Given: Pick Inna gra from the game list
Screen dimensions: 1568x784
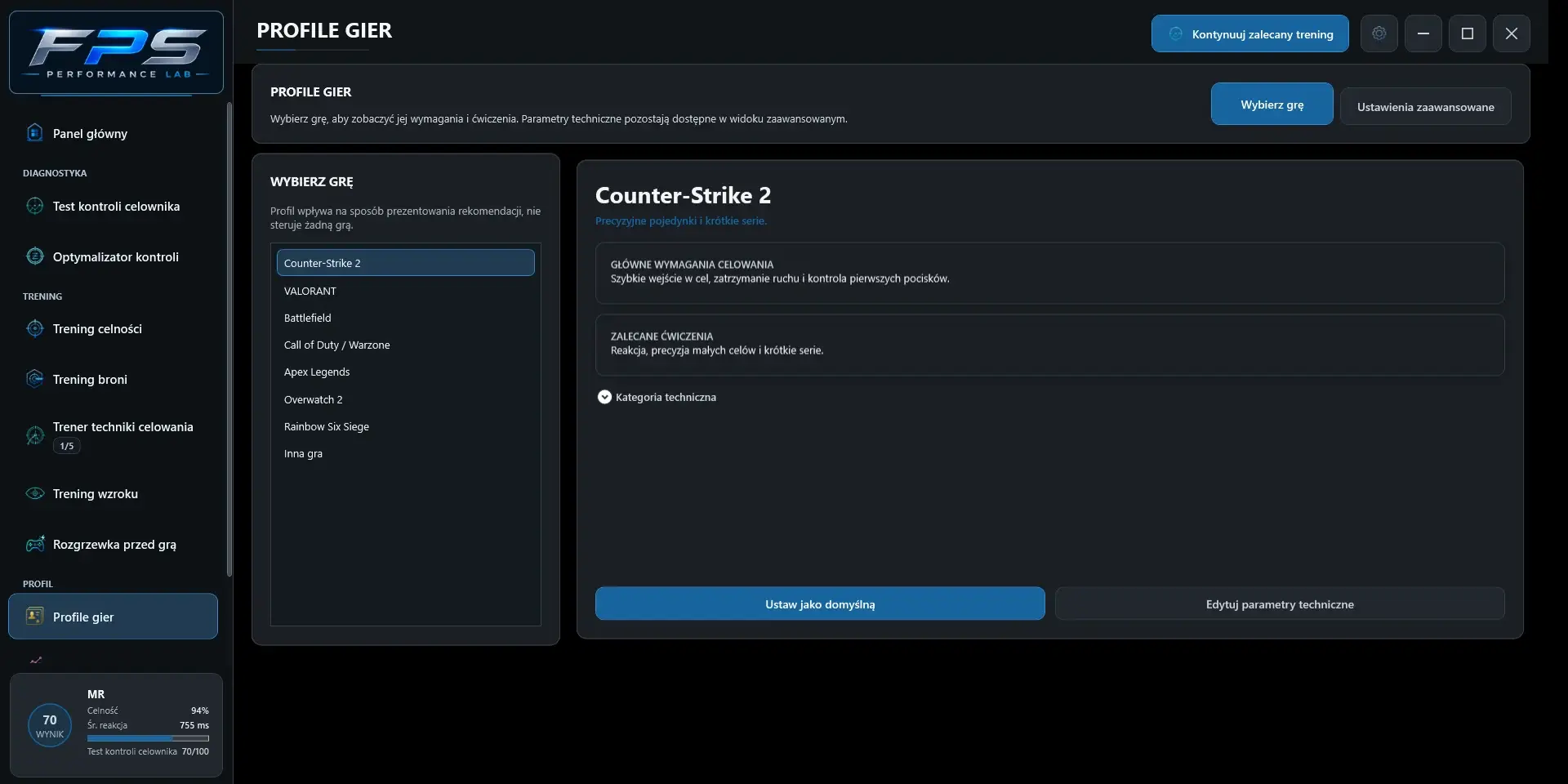Looking at the screenshot, I should [406, 453].
